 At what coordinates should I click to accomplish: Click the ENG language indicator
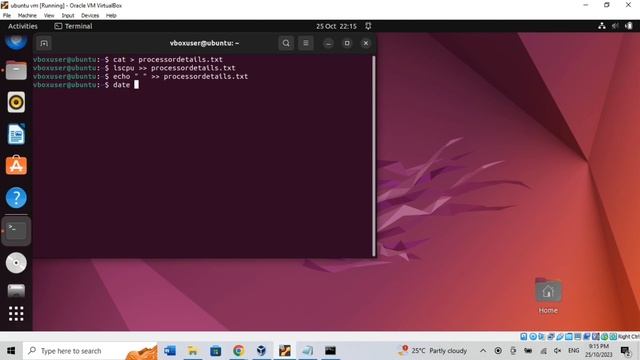tap(573, 351)
